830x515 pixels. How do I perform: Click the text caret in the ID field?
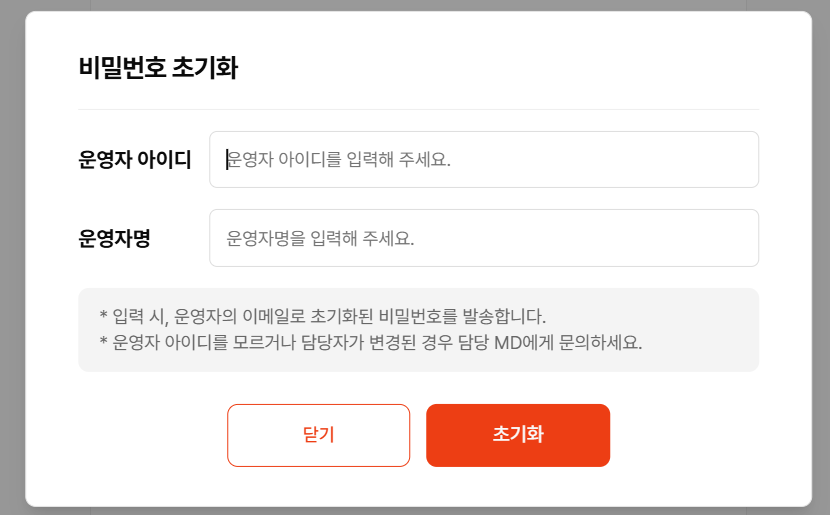[x=227, y=160]
